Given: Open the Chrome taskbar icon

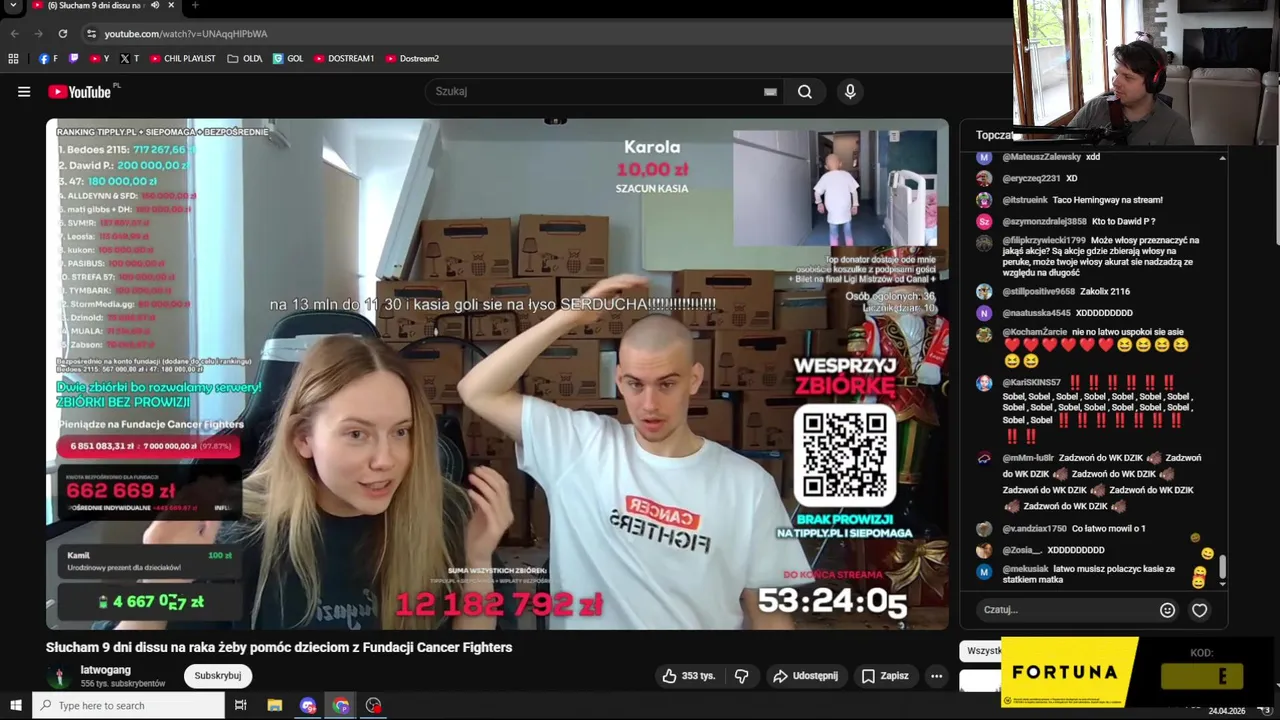Looking at the screenshot, I should (341, 706).
